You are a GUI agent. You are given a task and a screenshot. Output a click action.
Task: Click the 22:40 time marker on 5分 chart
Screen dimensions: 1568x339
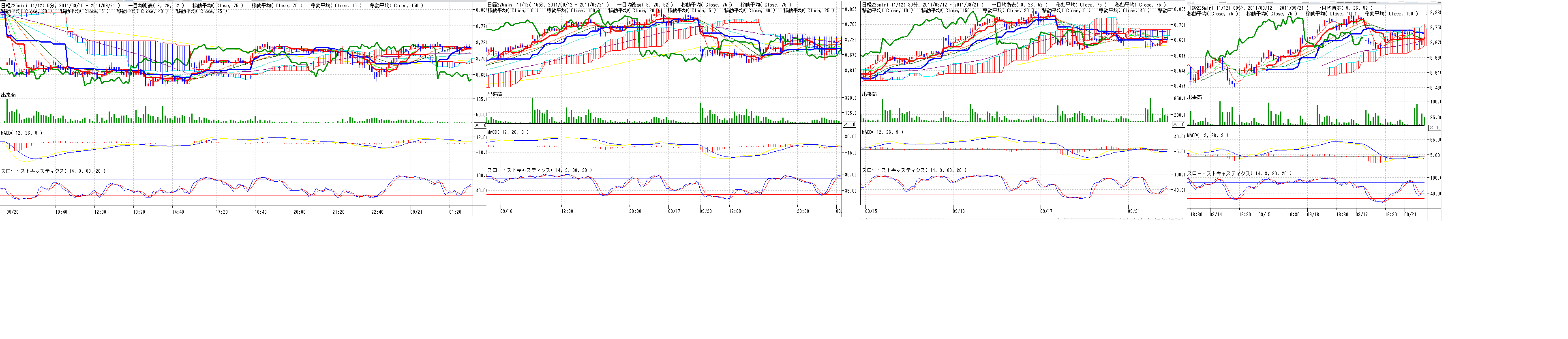377,212
